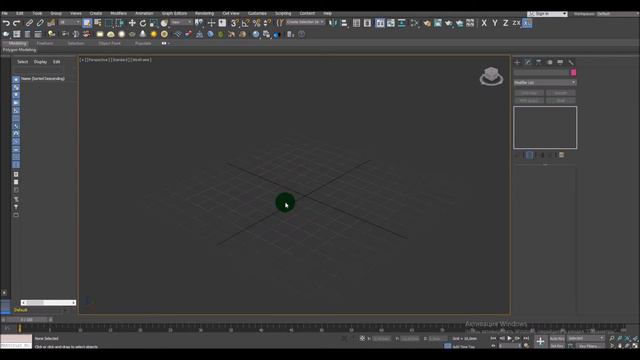Activate the Select and Place tool

[x=164, y=23]
